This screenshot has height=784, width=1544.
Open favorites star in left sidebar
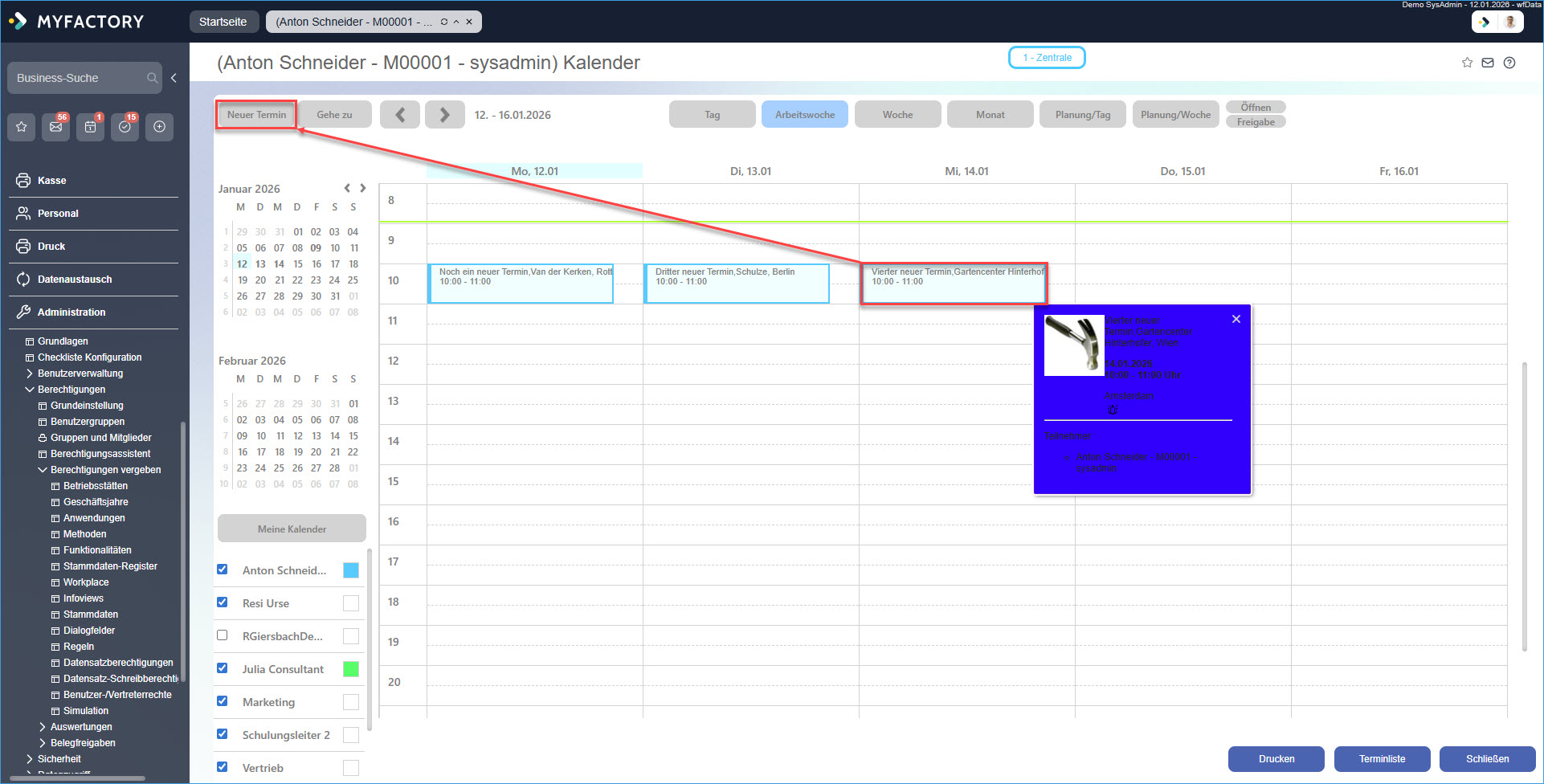(x=22, y=127)
